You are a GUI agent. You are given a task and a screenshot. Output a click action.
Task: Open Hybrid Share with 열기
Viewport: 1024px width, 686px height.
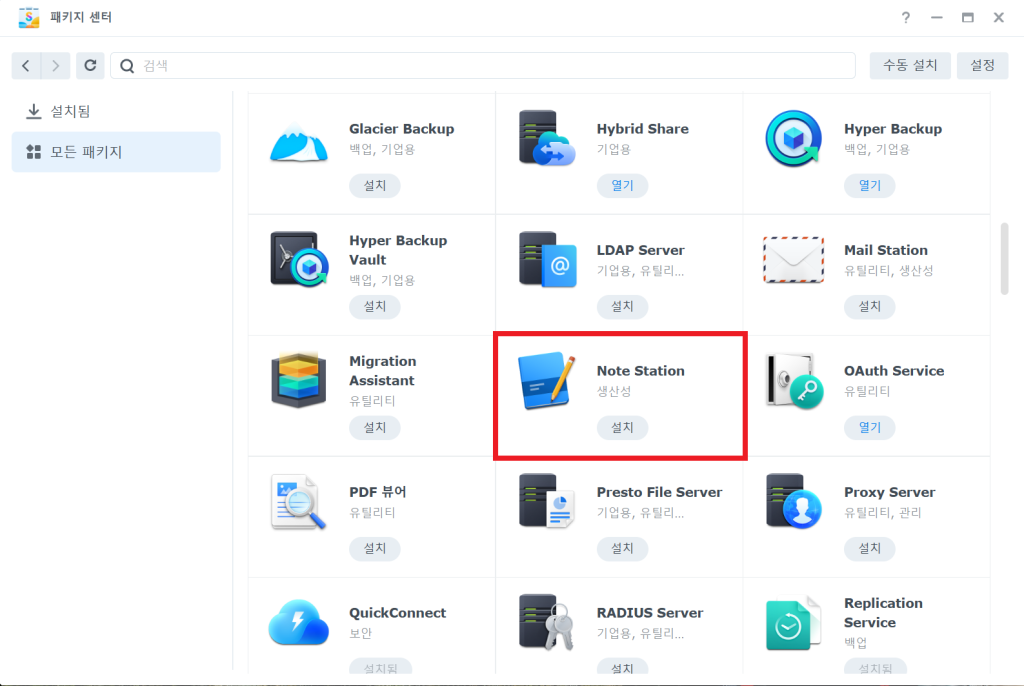[x=622, y=186]
